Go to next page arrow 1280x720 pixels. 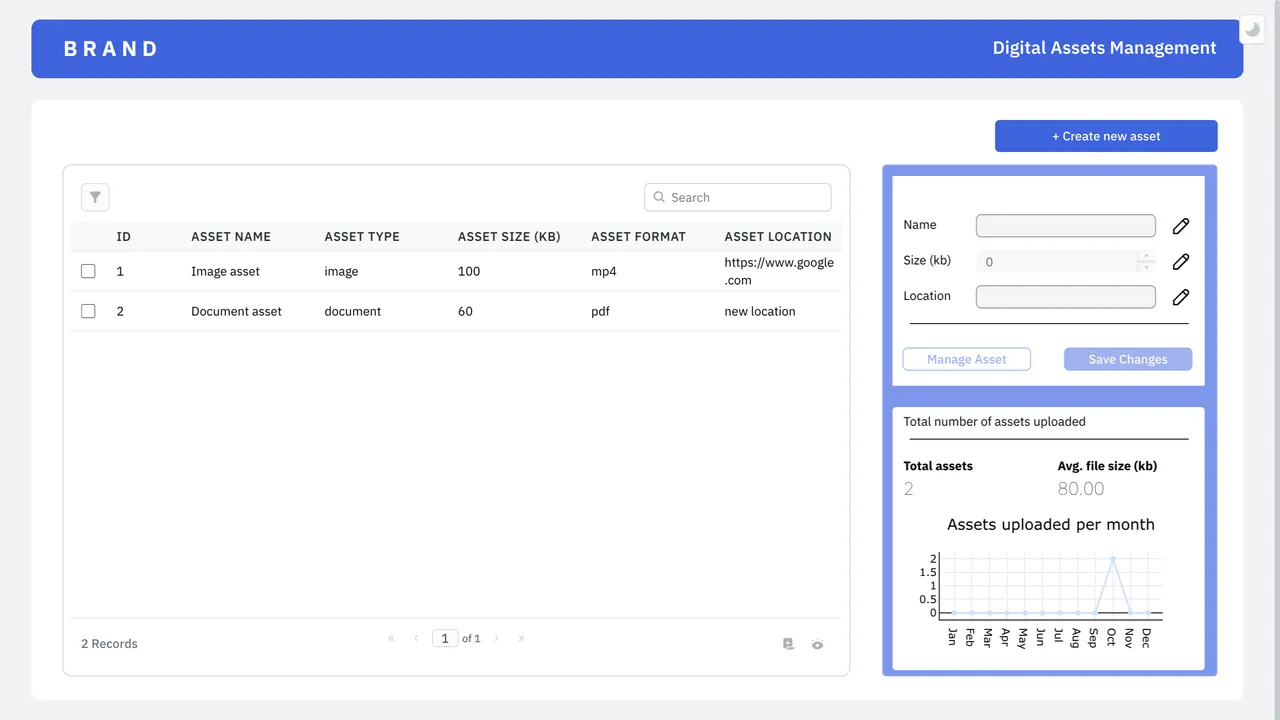pos(496,638)
